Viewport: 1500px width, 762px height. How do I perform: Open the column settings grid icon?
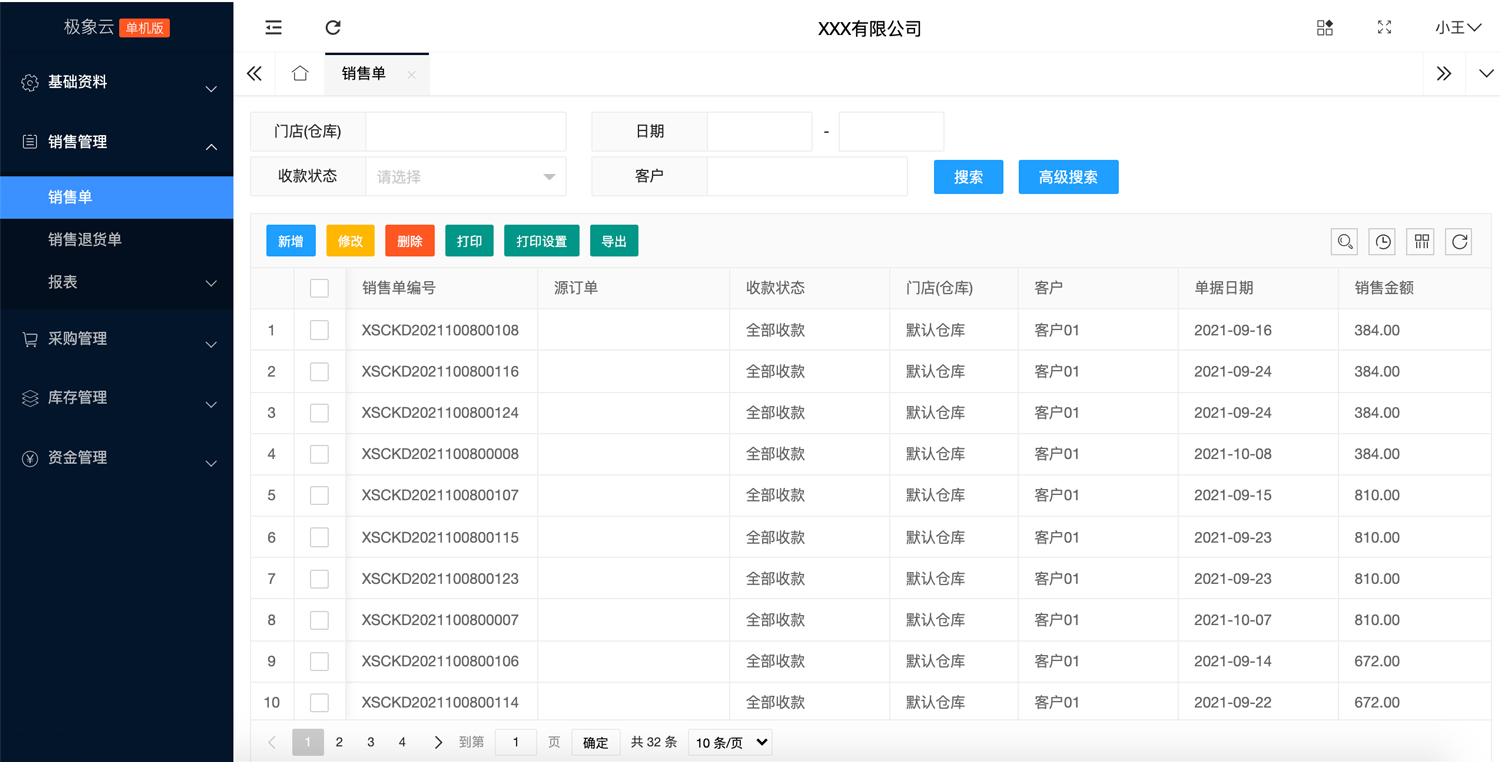[x=1420, y=241]
